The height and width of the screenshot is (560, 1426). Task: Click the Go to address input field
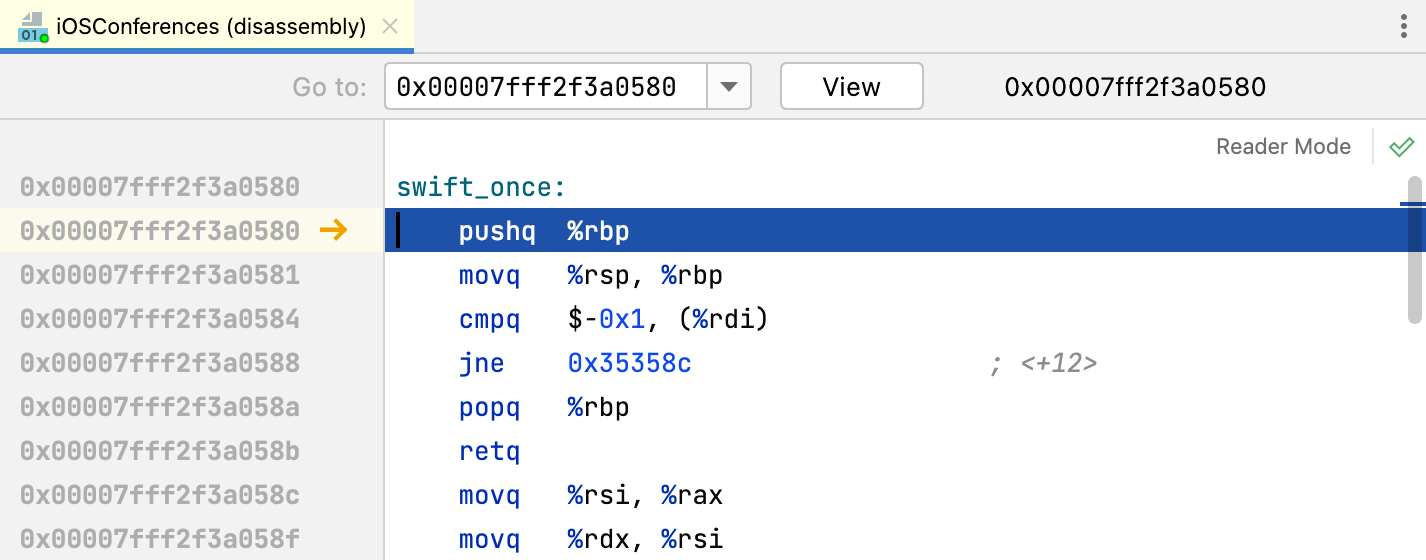[x=545, y=87]
